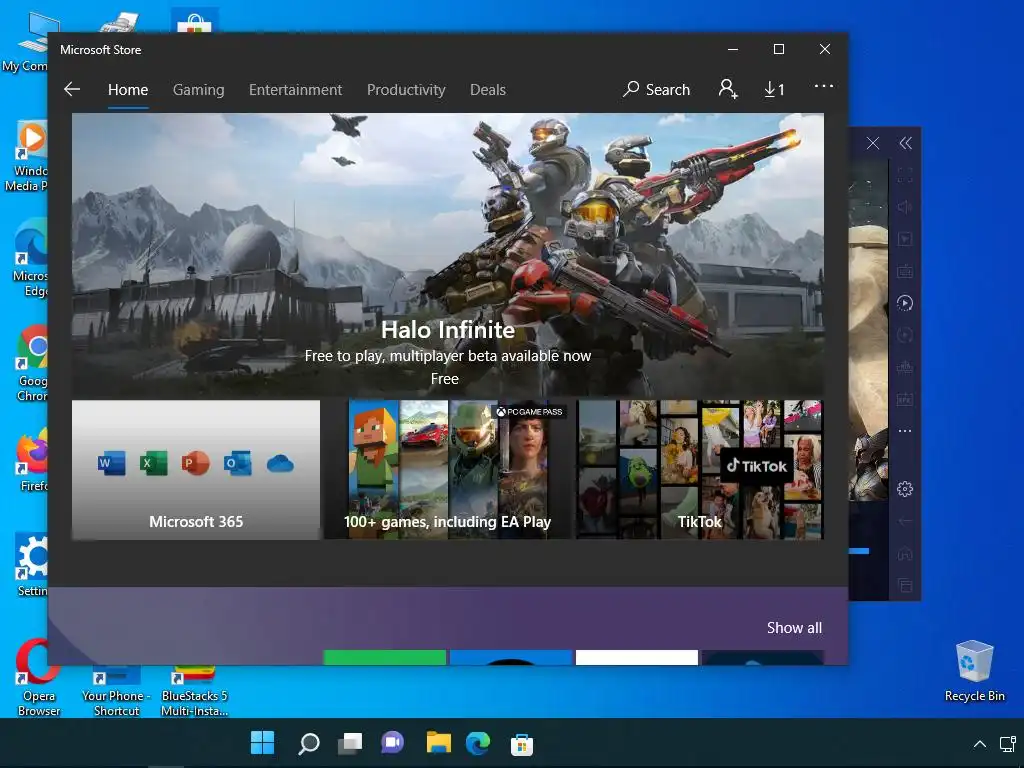Open the Chat (Teams) taskbar icon
This screenshot has height=768, width=1024.
[x=392, y=743]
